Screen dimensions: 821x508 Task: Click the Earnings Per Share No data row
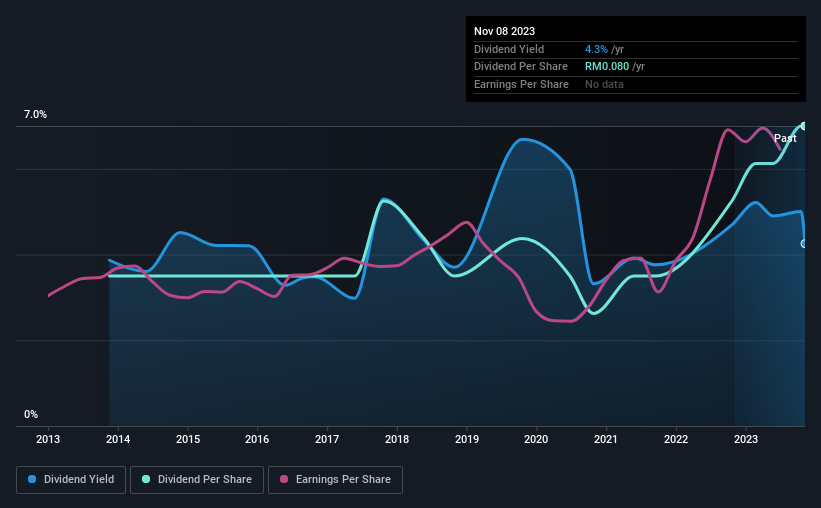pos(636,84)
